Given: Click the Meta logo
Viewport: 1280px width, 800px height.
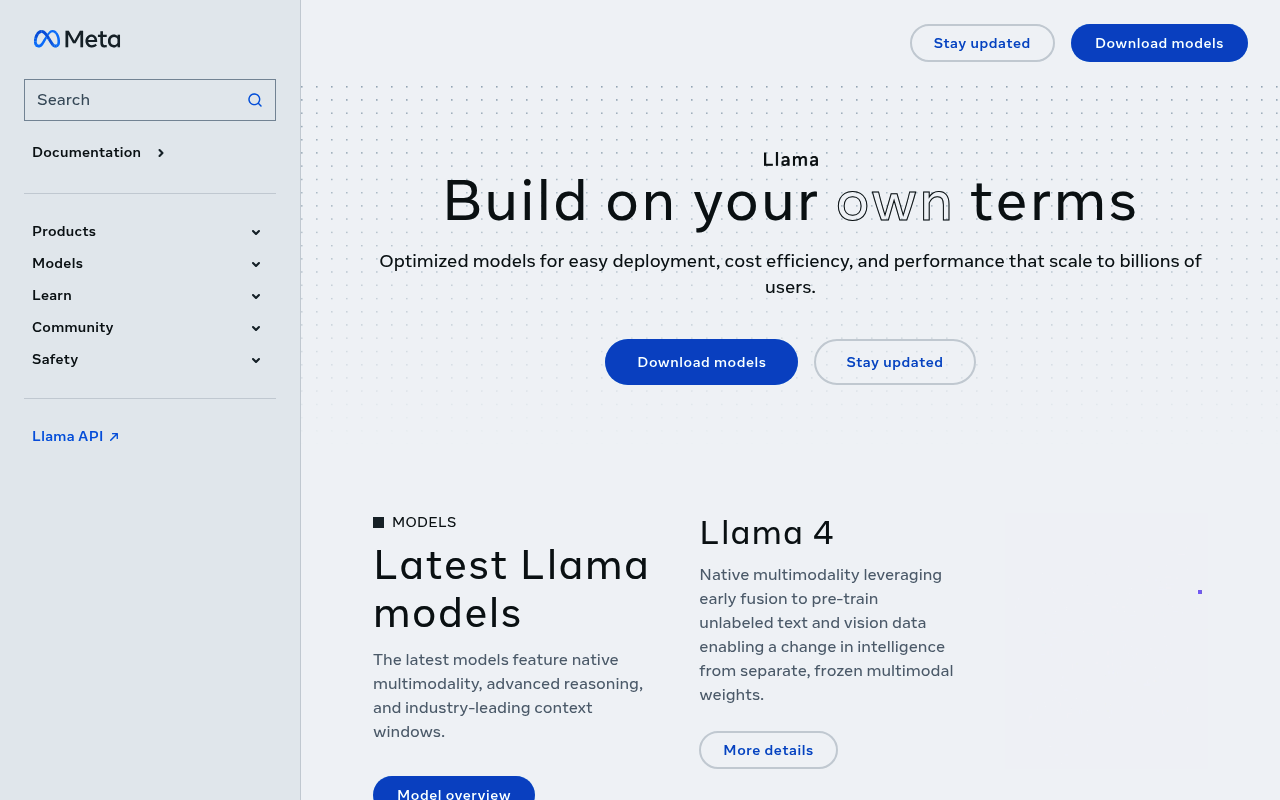Looking at the screenshot, I should click(x=77, y=39).
